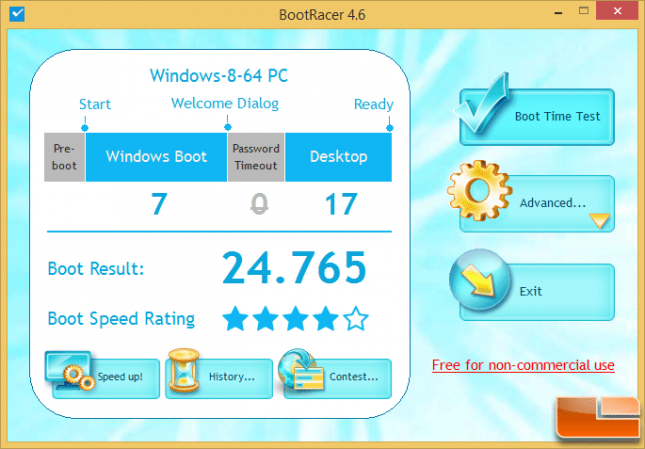Click the Boot Speed Rating label
The height and width of the screenshot is (449, 645).
121,319
